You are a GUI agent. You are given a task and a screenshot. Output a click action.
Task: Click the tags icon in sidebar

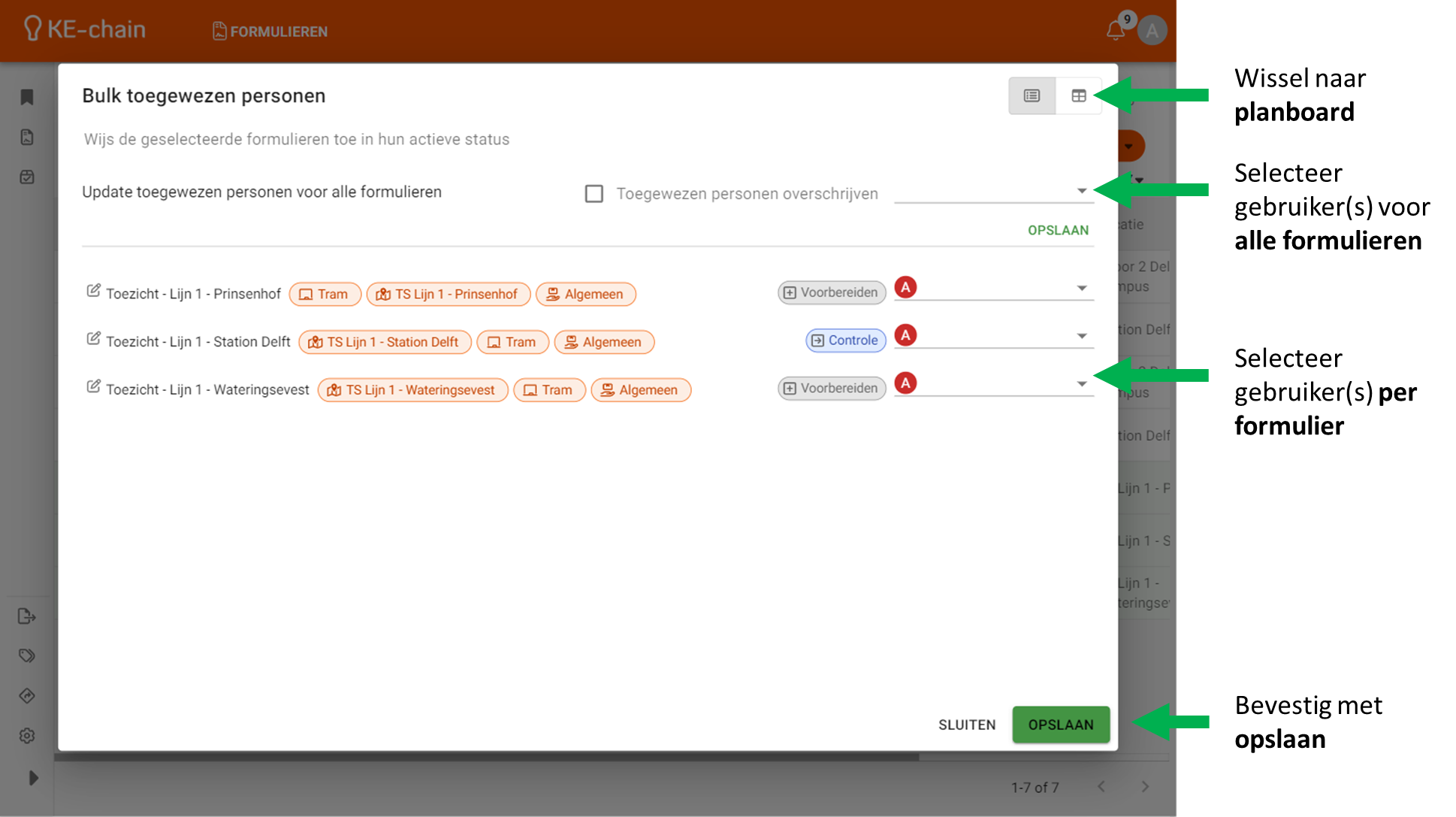pos(27,655)
